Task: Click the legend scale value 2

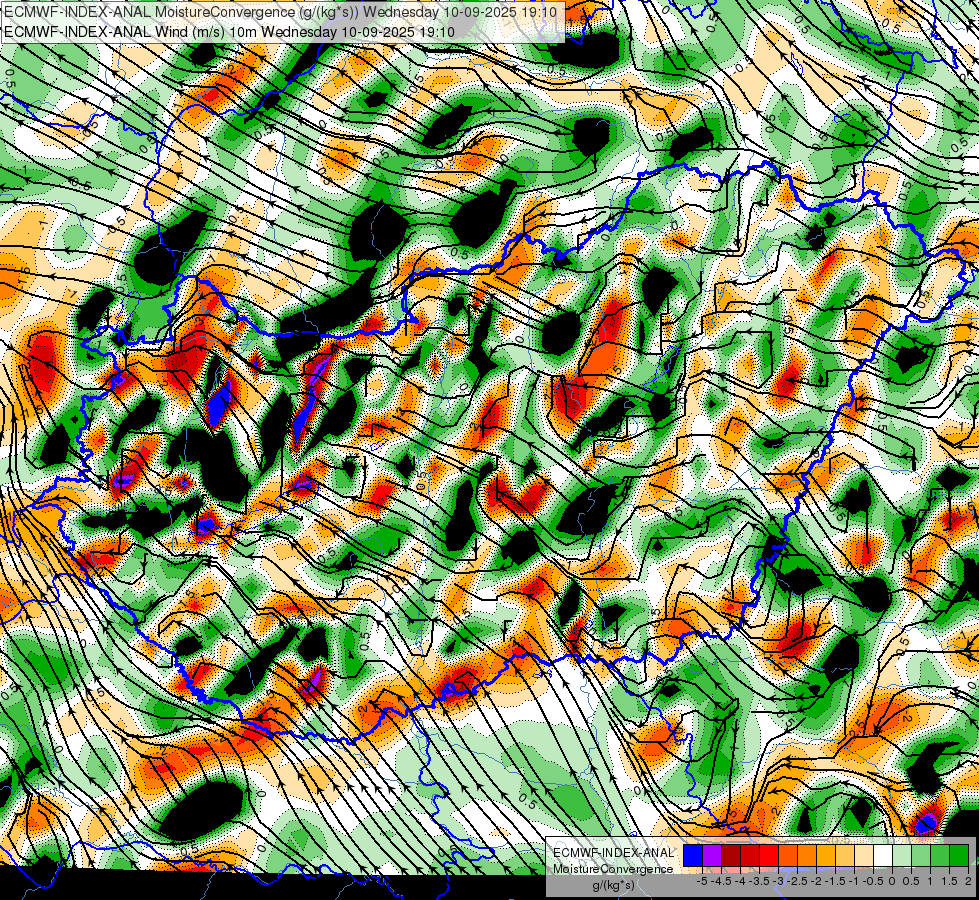Action: [968, 881]
